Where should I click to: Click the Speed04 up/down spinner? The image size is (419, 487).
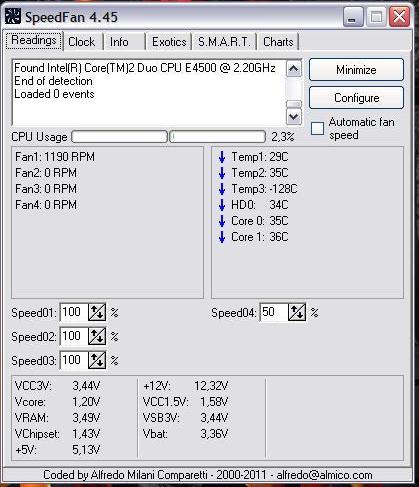[297, 312]
